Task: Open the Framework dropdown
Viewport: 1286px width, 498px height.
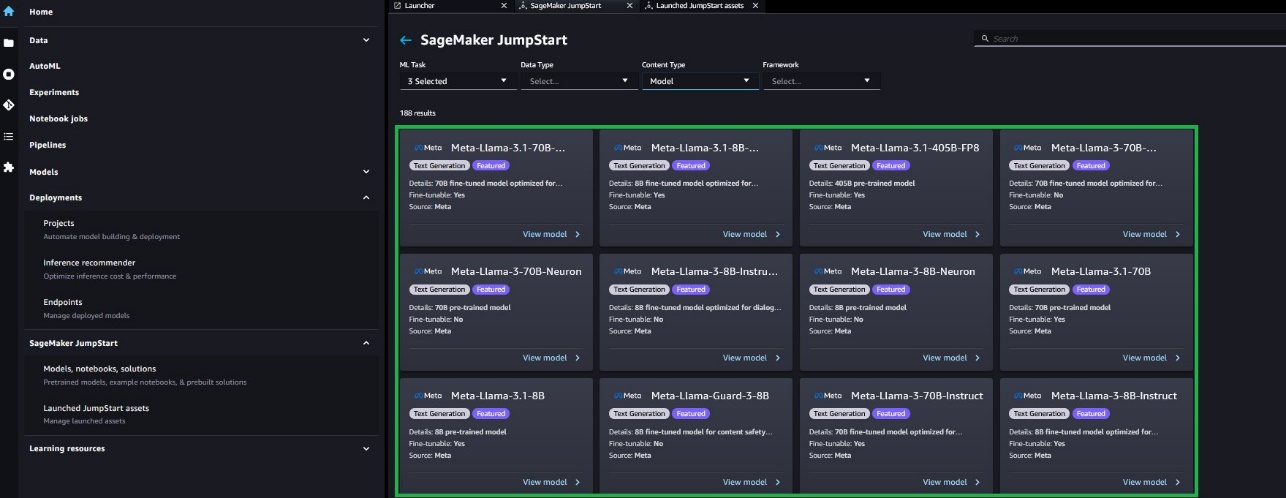Action: (821, 81)
